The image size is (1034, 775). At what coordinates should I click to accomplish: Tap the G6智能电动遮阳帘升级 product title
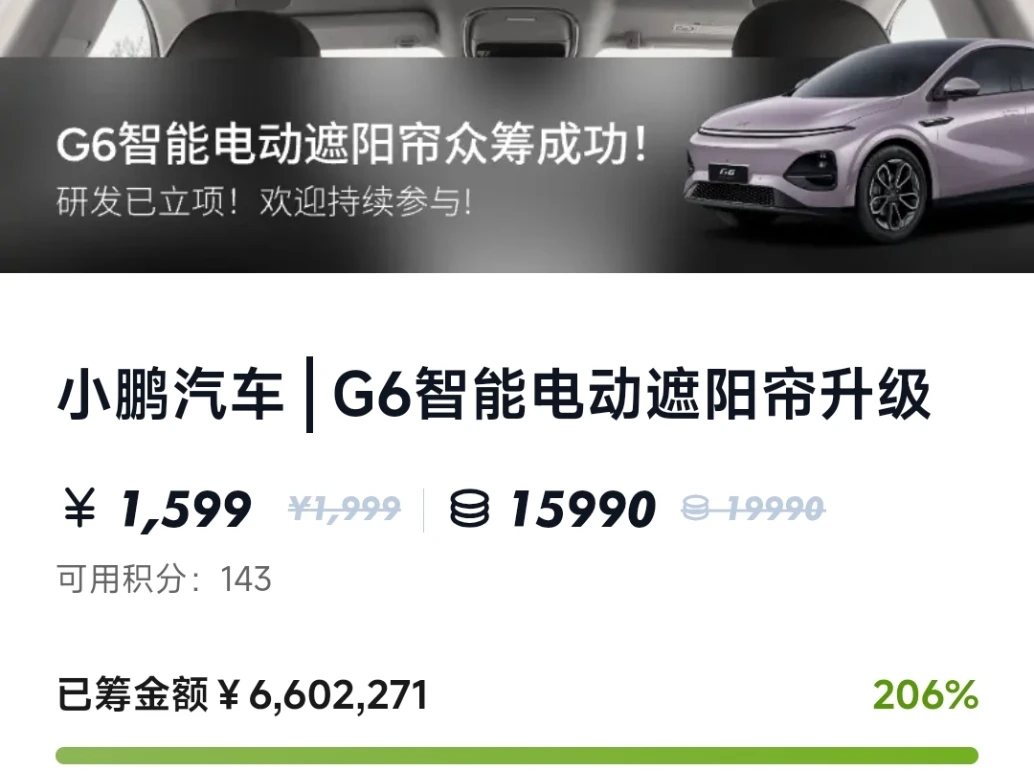click(x=632, y=395)
